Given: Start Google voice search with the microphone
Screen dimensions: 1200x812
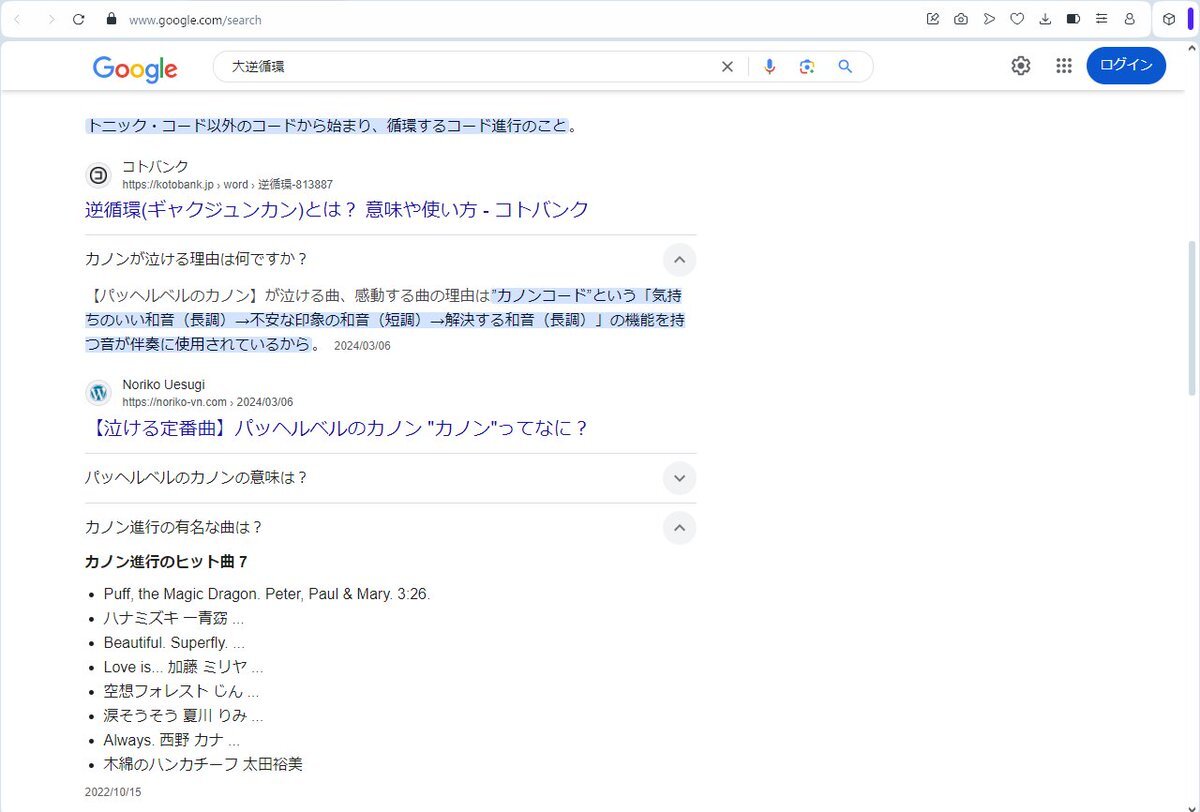Looking at the screenshot, I should (769, 67).
